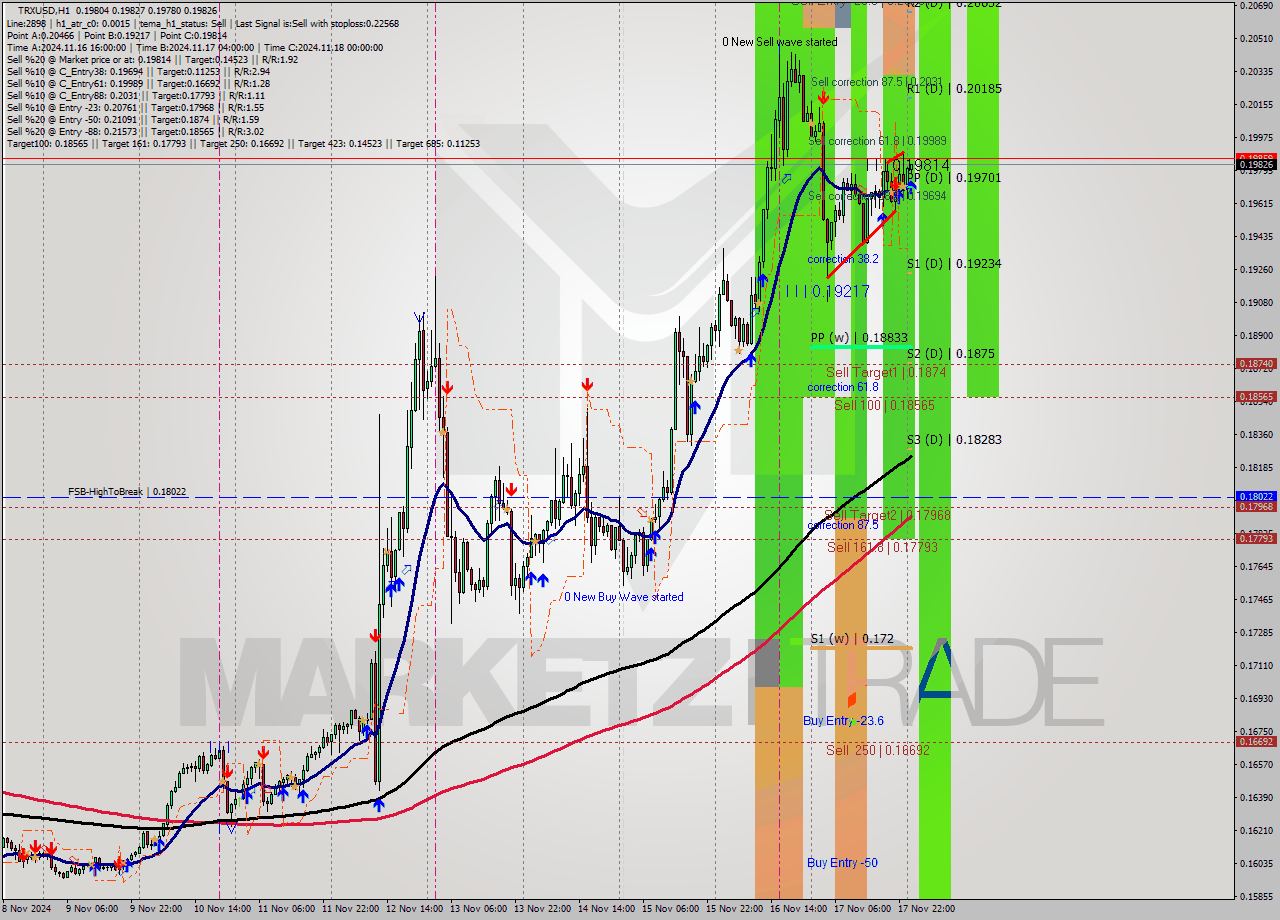This screenshot has height=920, width=1280.
Task: Click the 'I I I 0.19217' wave label
Action: click(x=827, y=292)
